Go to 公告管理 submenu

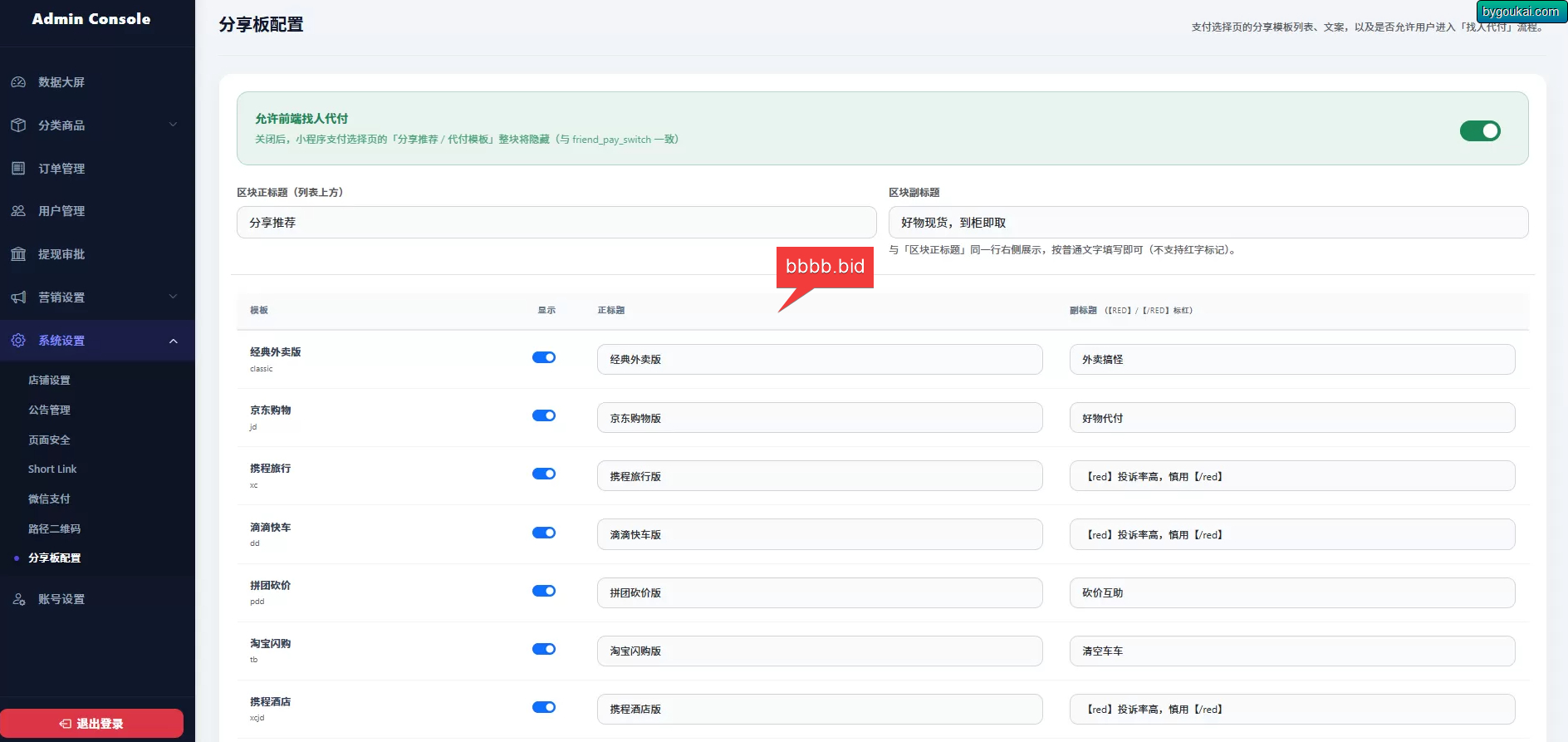tap(49, 410)
